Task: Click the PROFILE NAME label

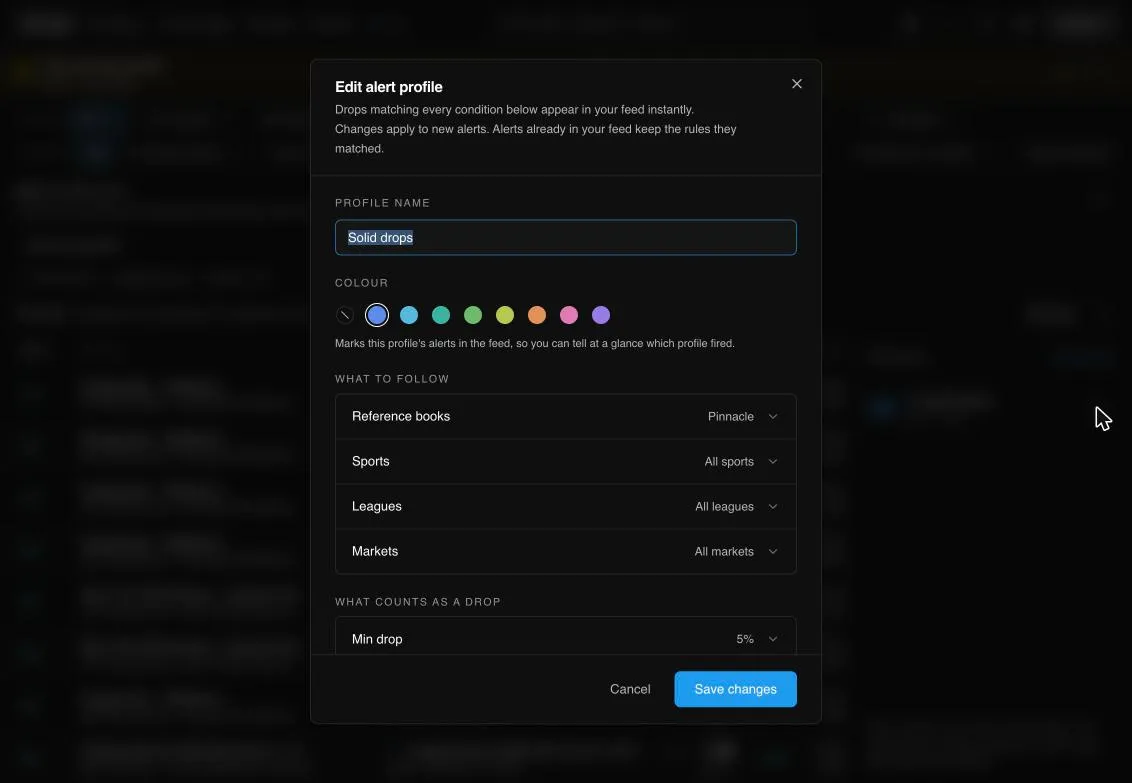Action: [x=383, y=203]
